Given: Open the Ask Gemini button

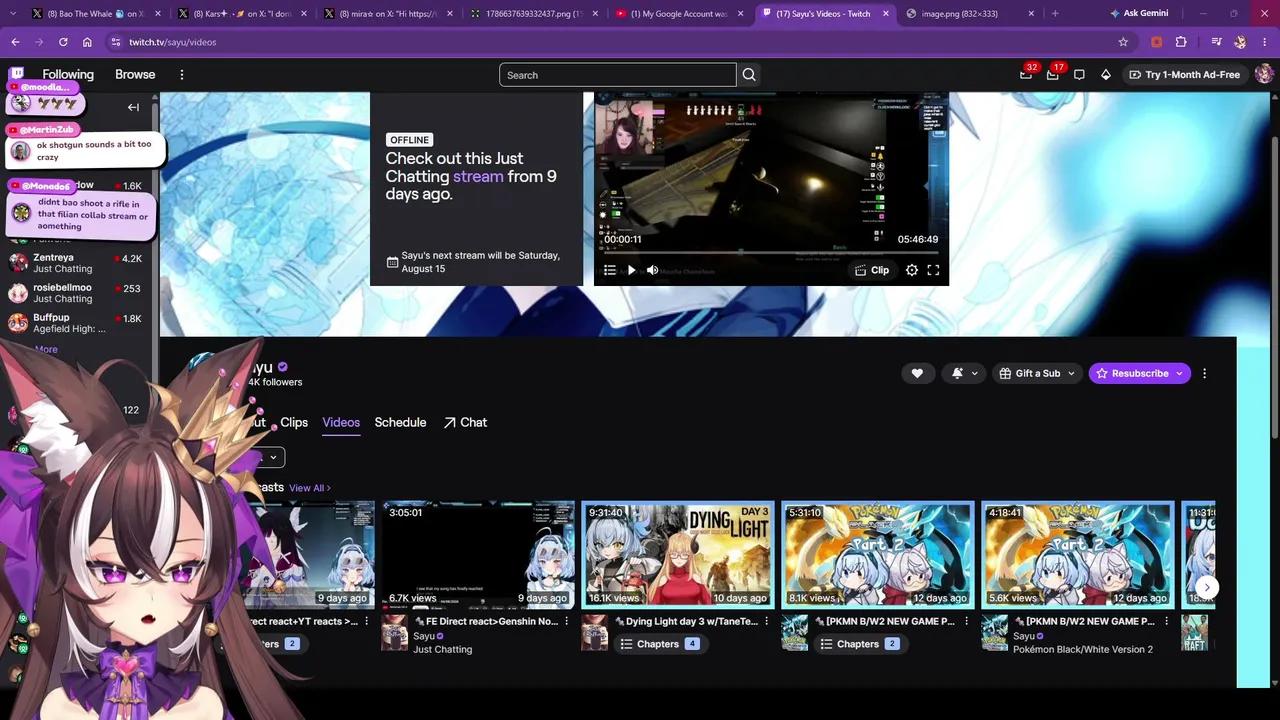Looking at the screenshot, I should 1139,14.
